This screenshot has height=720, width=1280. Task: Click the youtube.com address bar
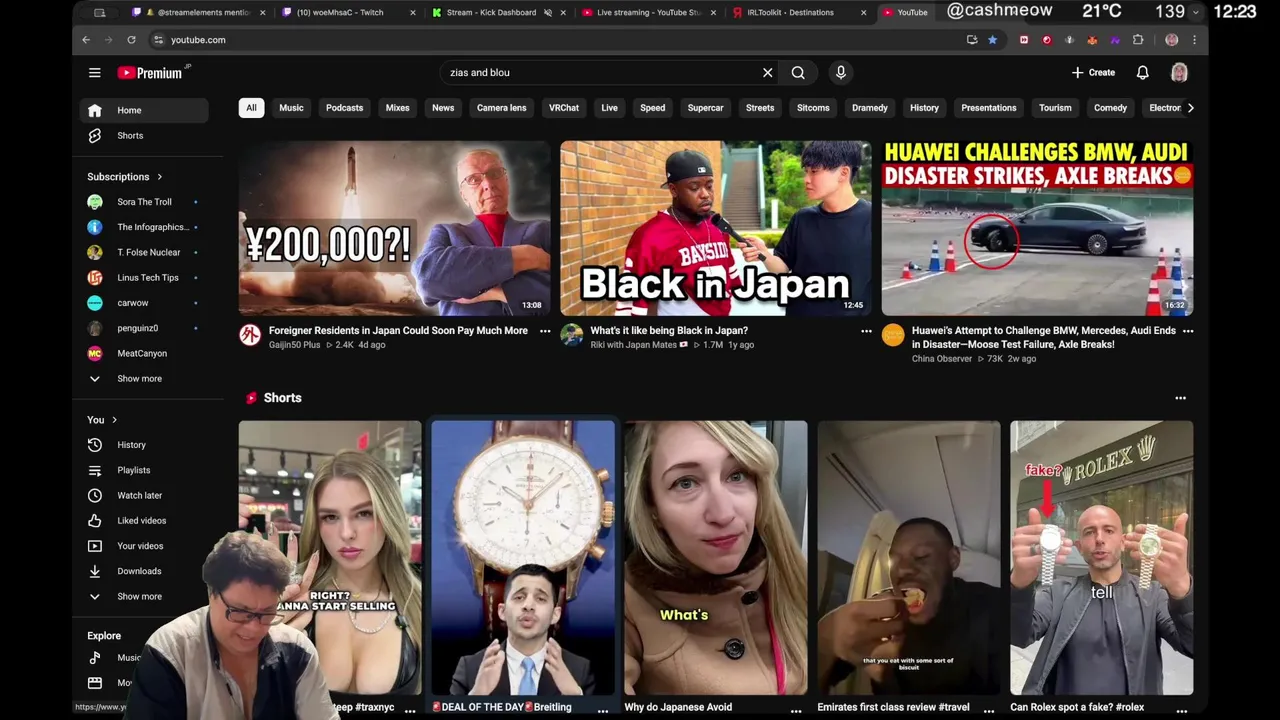coord(560,39)
